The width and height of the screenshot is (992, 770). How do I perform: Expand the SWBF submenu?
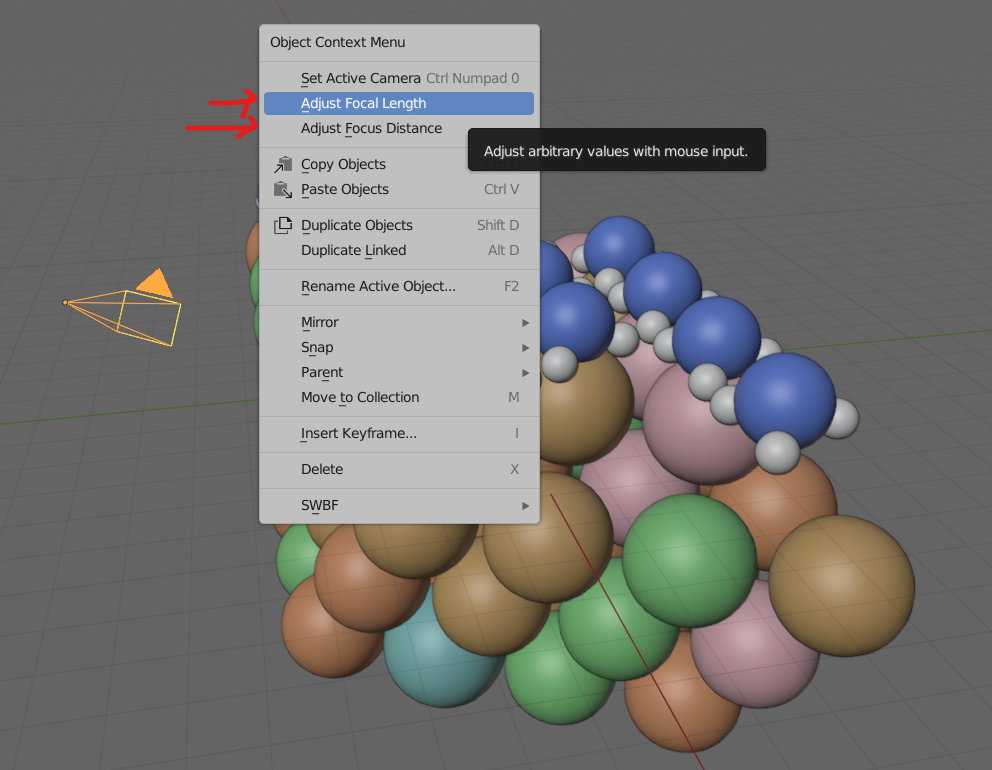tap(399, 506)
